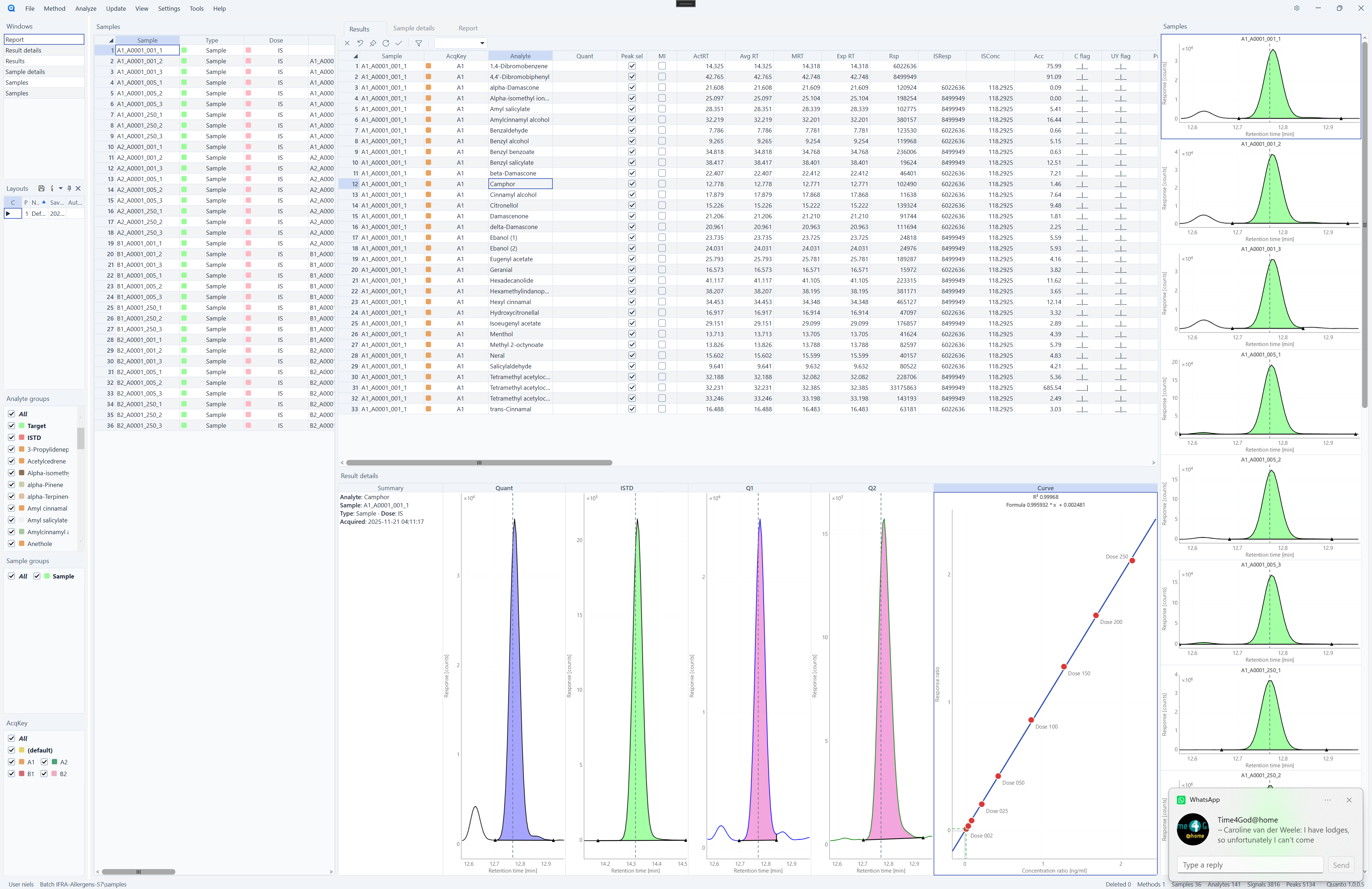Click the pin icon in Results toolbar

point(373,43)
